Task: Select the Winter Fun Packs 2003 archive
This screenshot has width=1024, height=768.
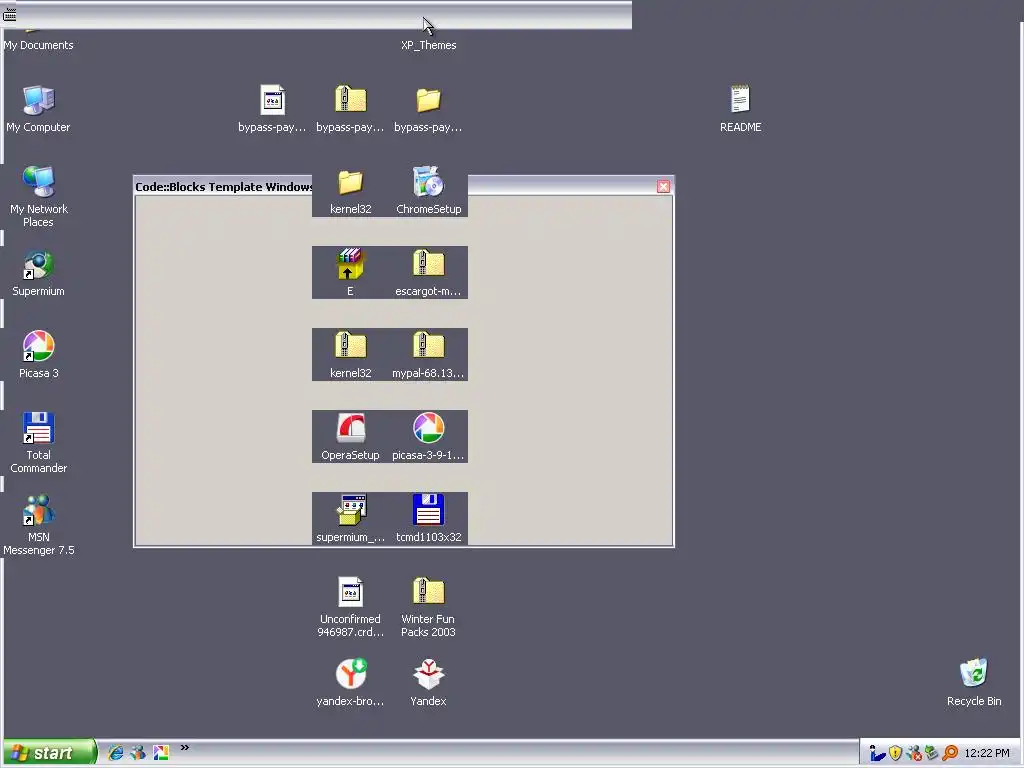Action: tap(428, 592)
